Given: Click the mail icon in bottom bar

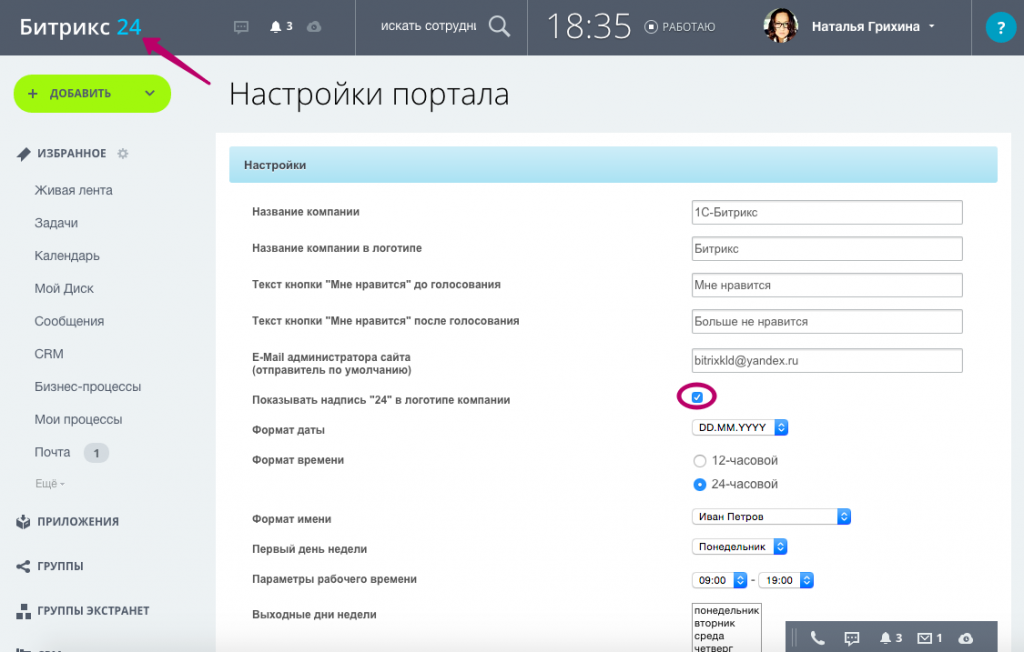Looking at the screenshot, I should click(925, 638).
